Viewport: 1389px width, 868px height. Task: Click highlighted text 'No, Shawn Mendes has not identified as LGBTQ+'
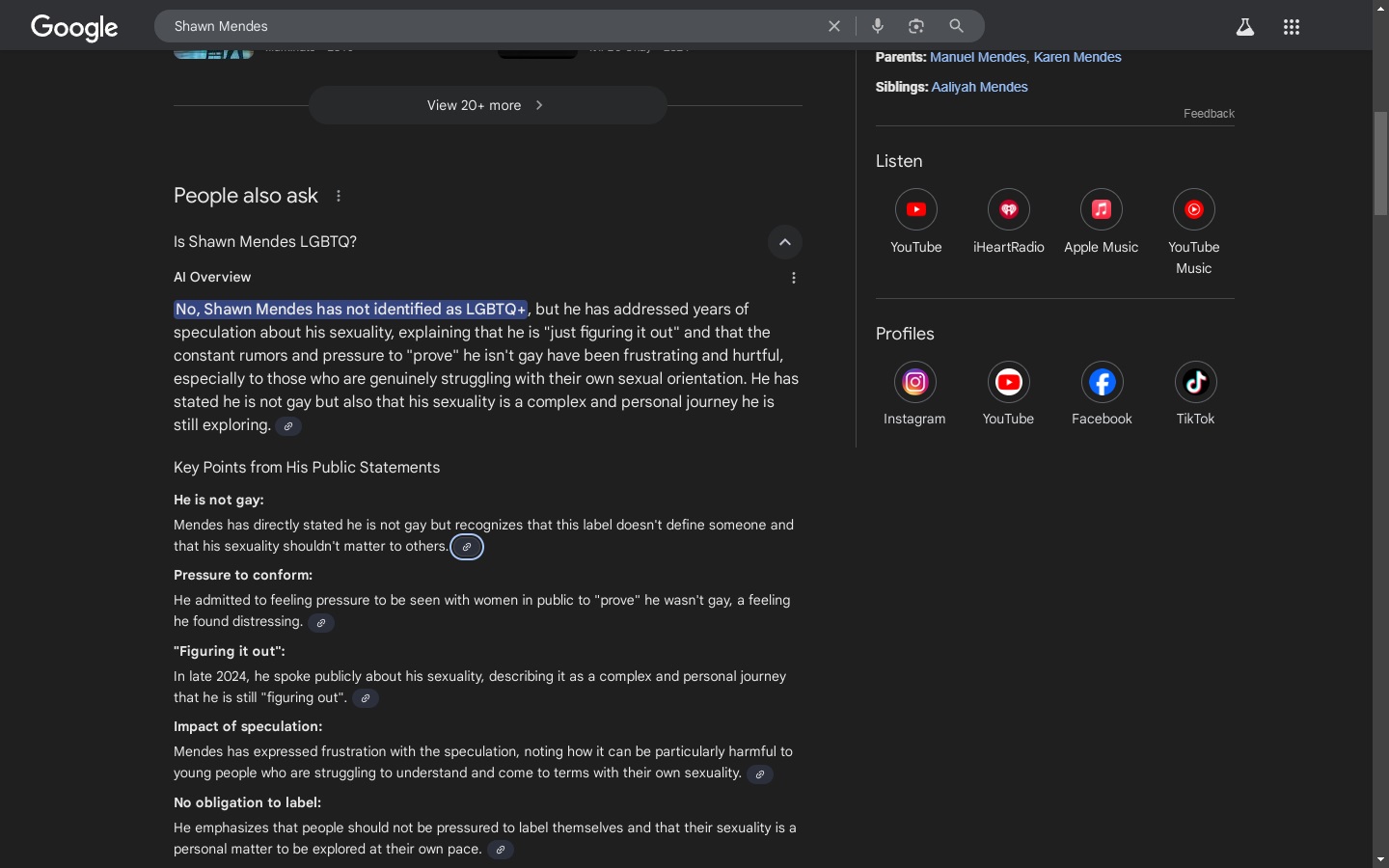tap(351, 310)
